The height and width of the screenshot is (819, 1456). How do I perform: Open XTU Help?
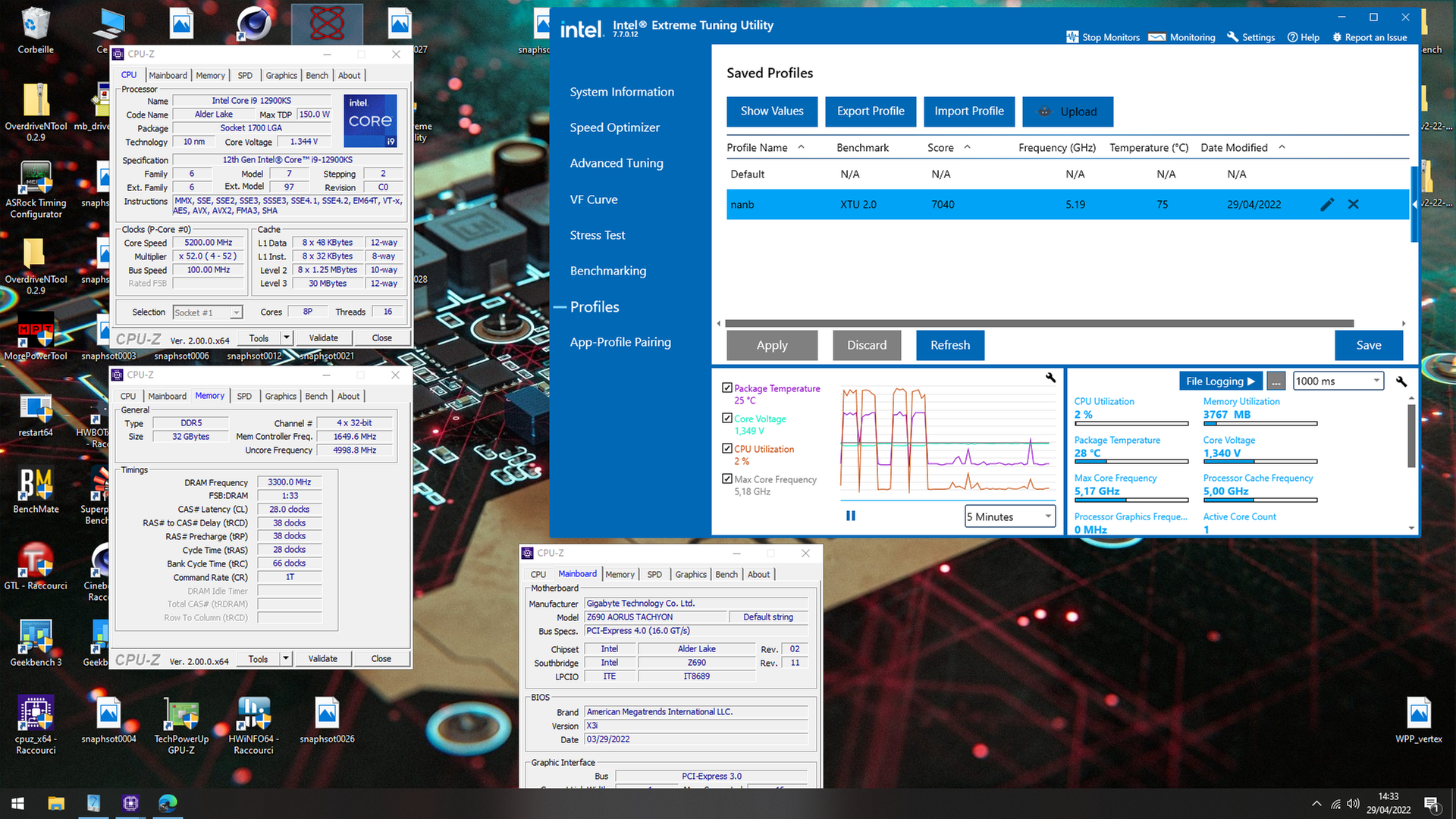(1303, 37)
